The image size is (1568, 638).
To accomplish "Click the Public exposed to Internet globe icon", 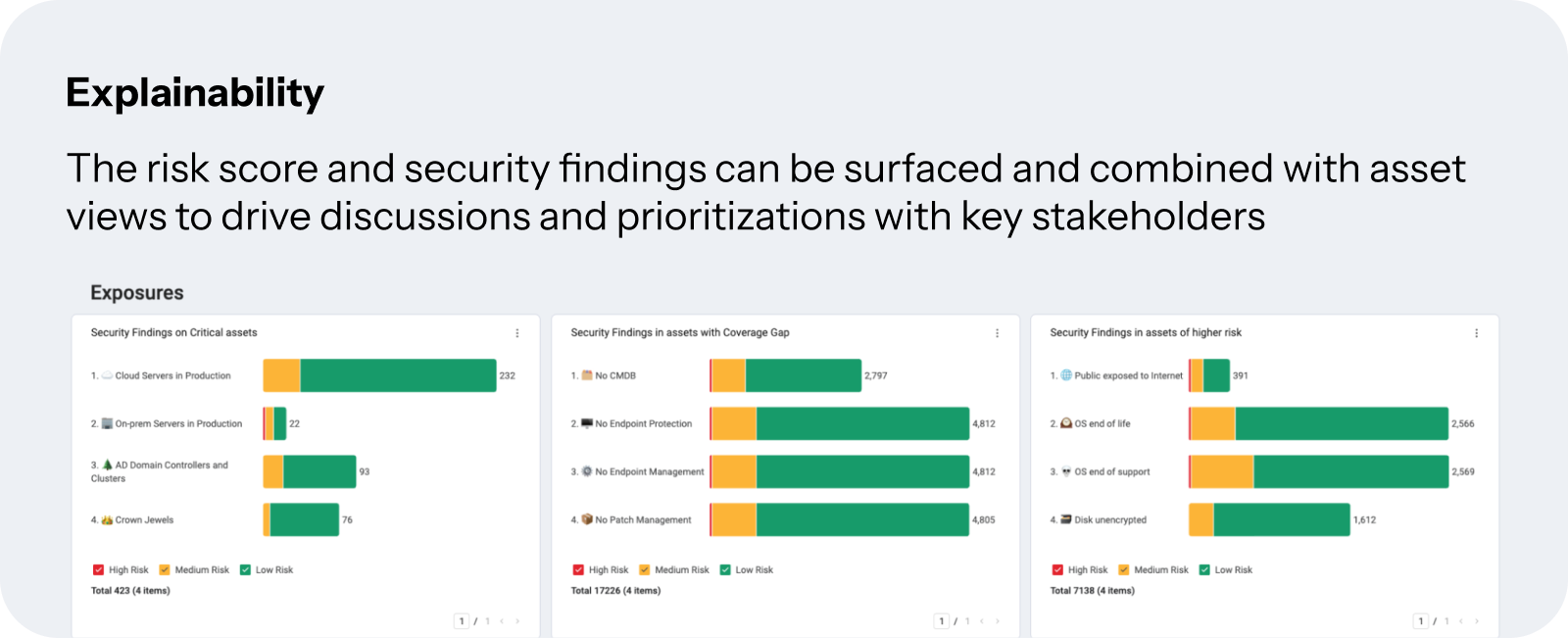I will pos(1066,375).
